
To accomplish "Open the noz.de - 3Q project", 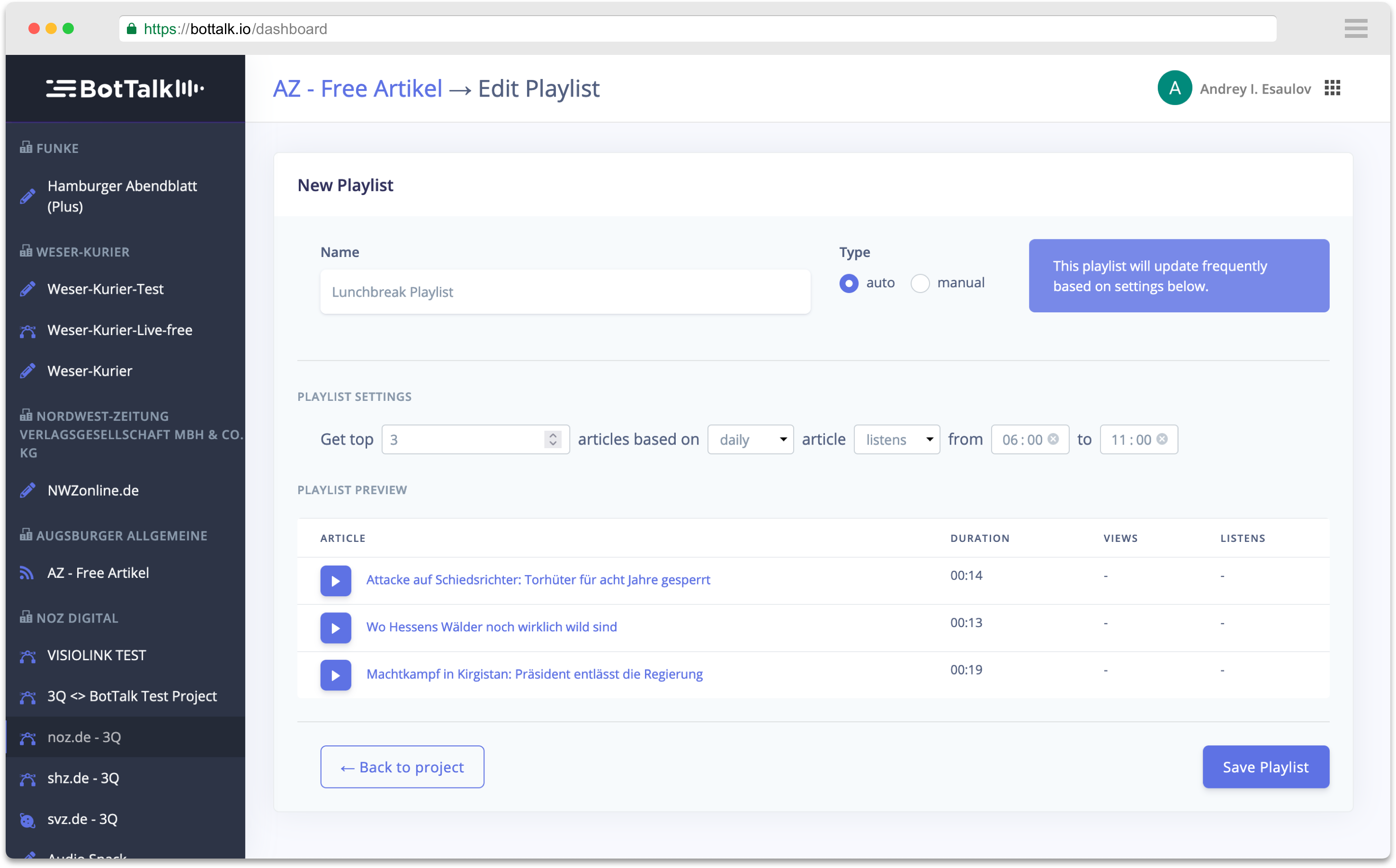I will click(x=84, y=737).
